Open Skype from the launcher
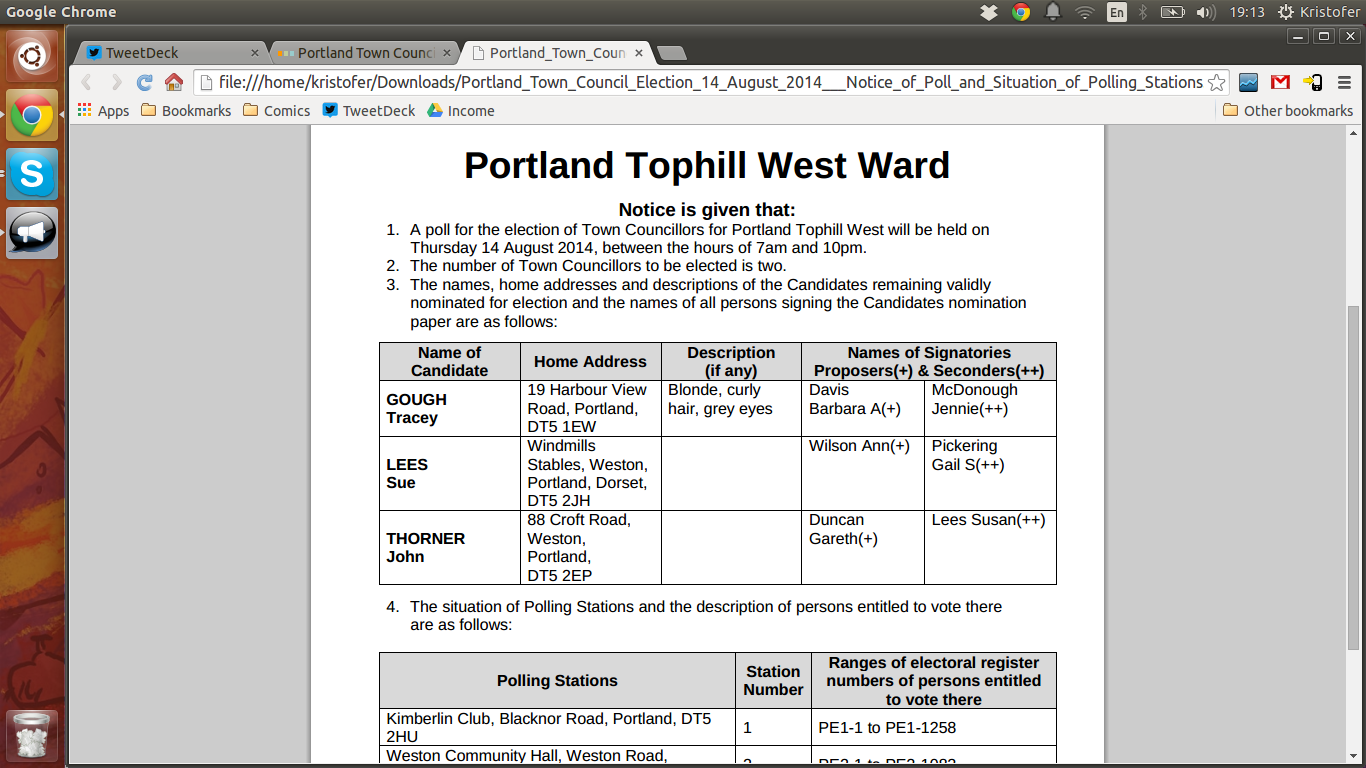Screen dimensions: 1366x768 [32, 175]
